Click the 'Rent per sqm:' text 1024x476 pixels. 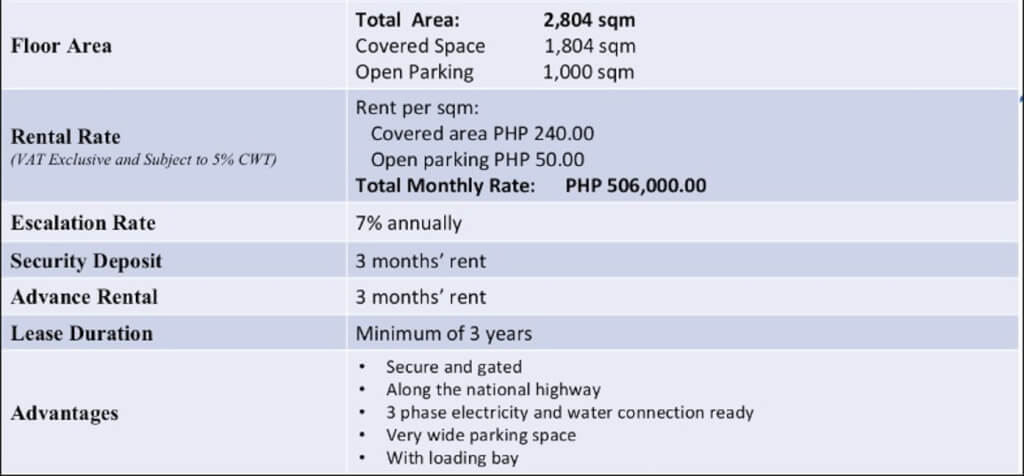pyautogui.click(x=404, y=109)
